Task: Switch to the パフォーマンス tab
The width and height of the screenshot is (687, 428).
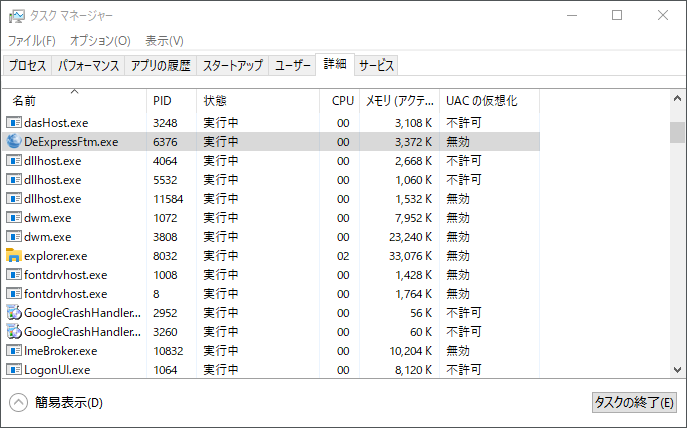Action: coord(89,66)
